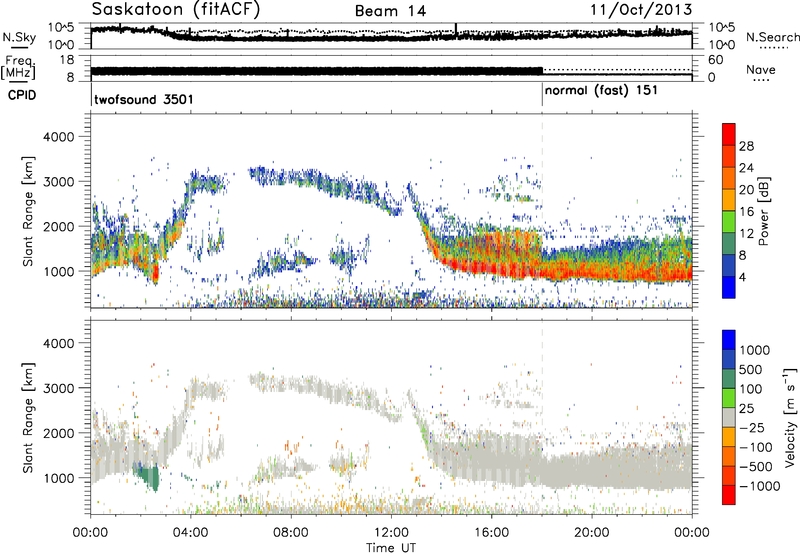Click the green velocity patch near 02:30 UT
Screen dimensions: 800x554
point(148,476)
